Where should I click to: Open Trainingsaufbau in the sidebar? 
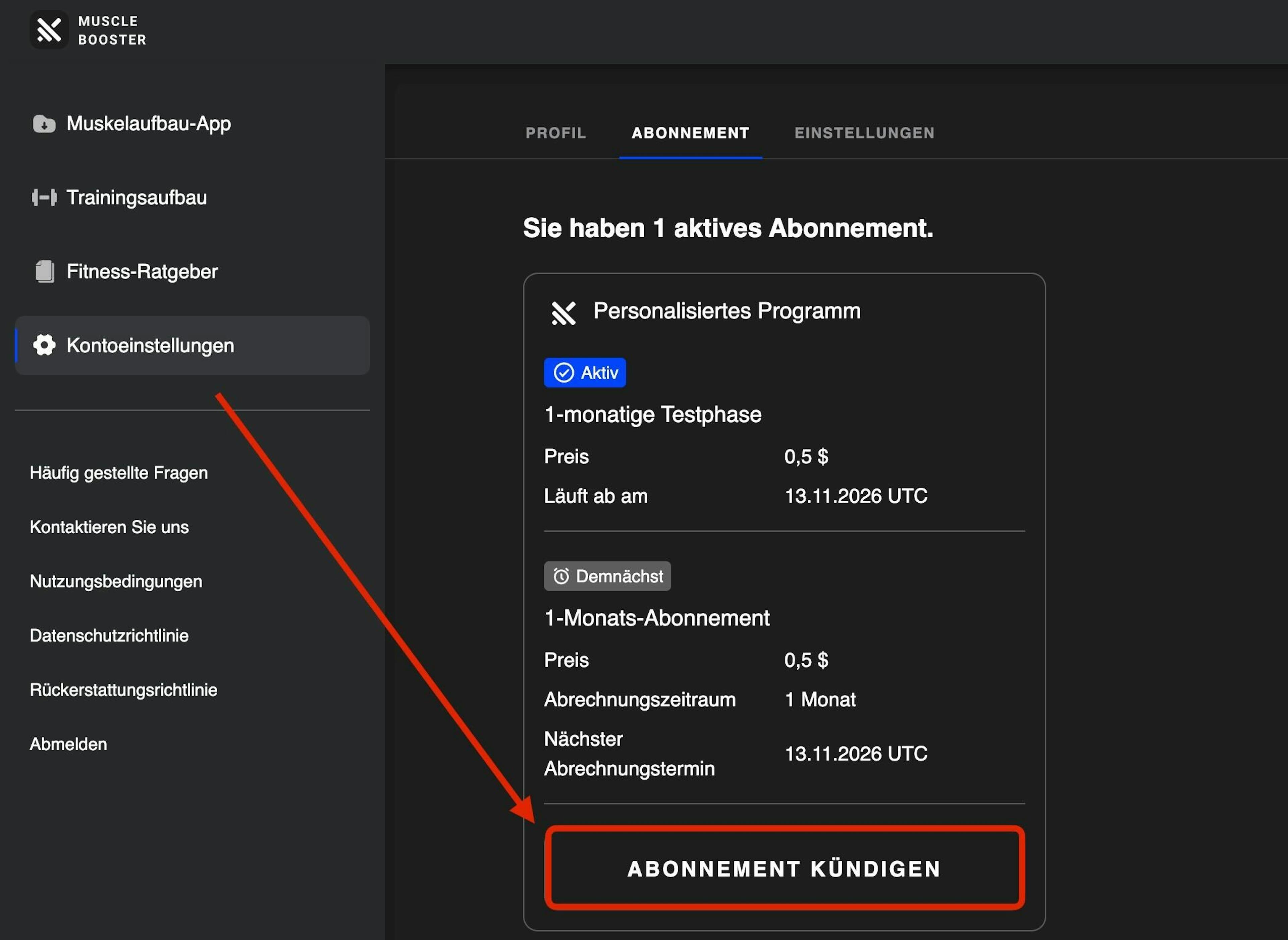137,198
